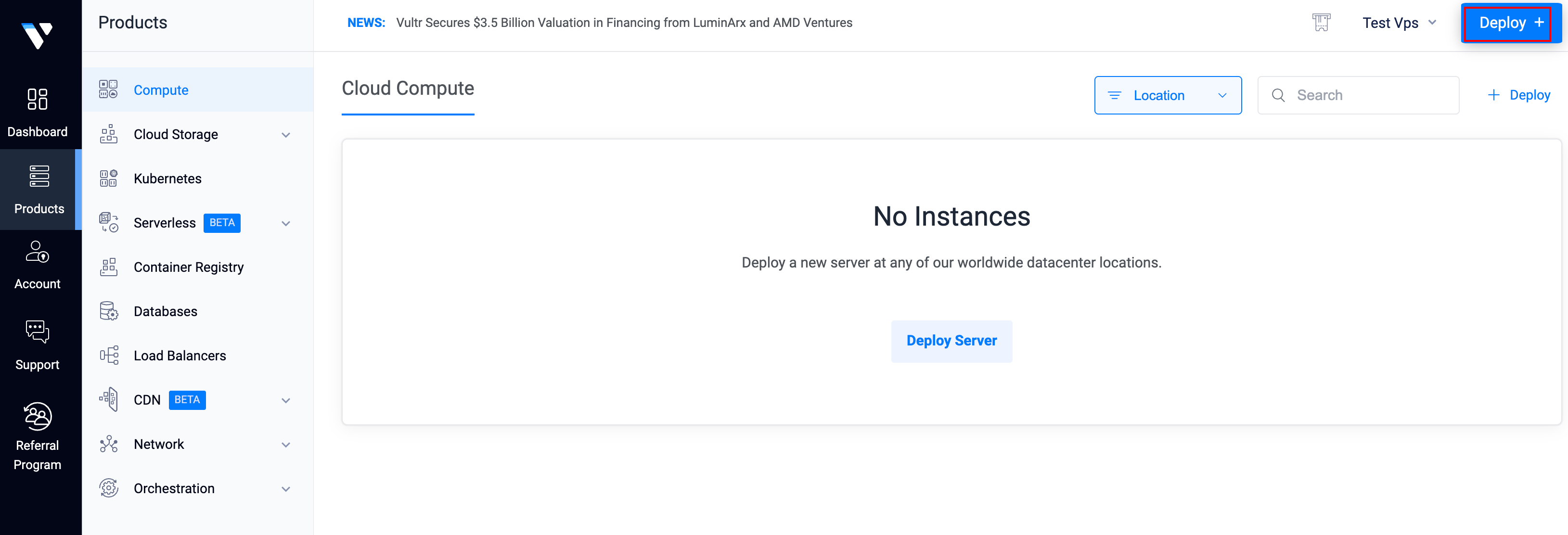Click the Serverless icon
Screen dimensions: 1568x535
pos(108,223)
